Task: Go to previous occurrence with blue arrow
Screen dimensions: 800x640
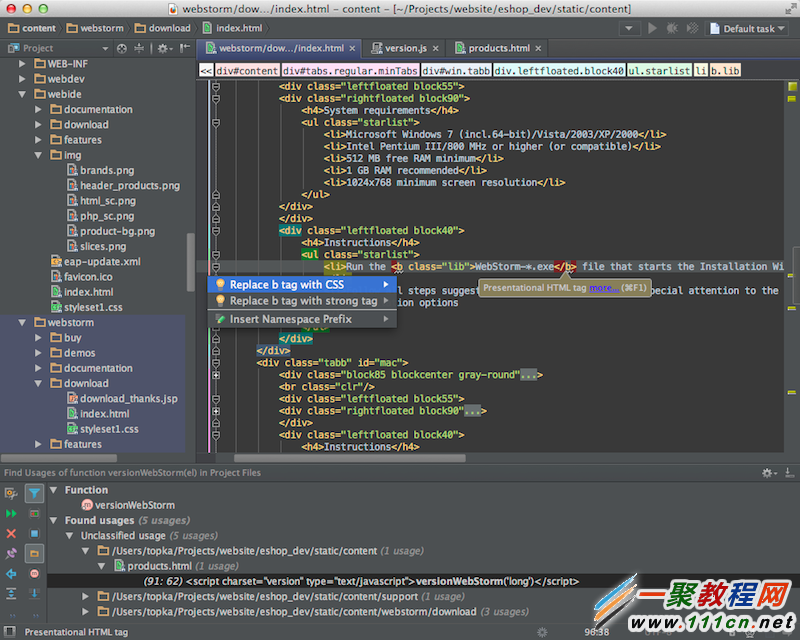Action: tap(11, 574)
